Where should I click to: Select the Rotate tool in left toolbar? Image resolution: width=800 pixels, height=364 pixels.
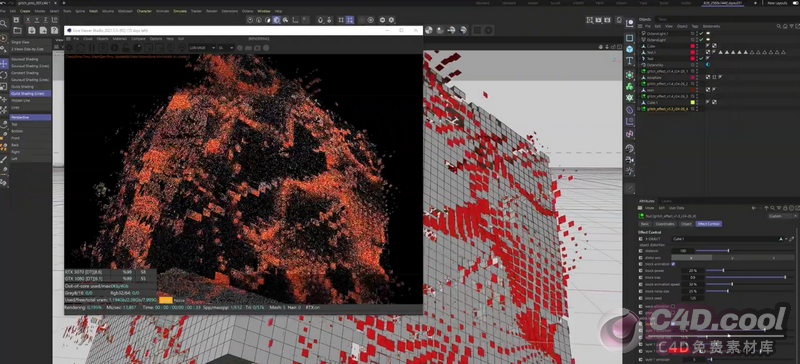coord(4,75)
